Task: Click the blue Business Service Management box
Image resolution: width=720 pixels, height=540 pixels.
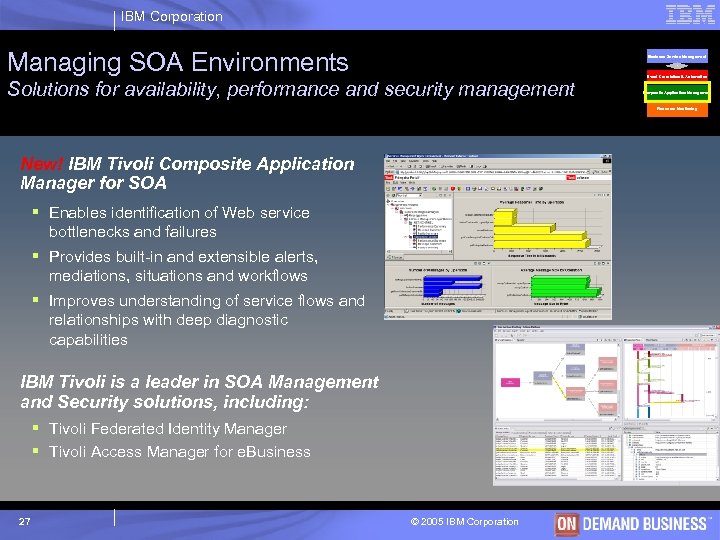Action: 677,56
